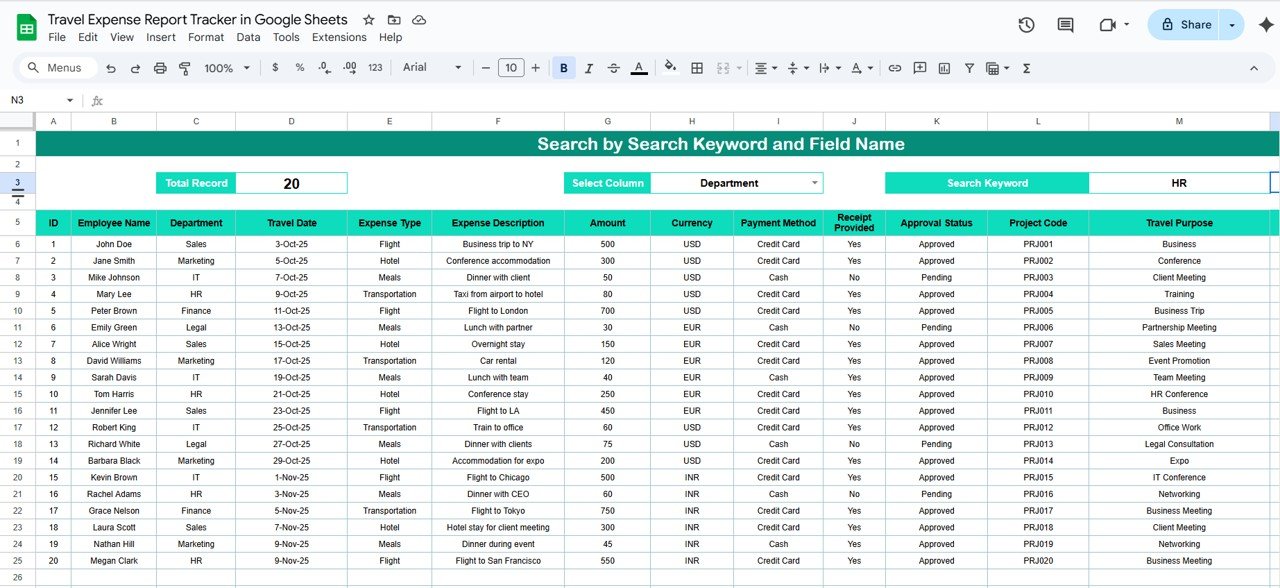The height and width of the screenshot is (588, 1280).
Task: Open the Arial font dropdown
Action: [x=432, y=68]
